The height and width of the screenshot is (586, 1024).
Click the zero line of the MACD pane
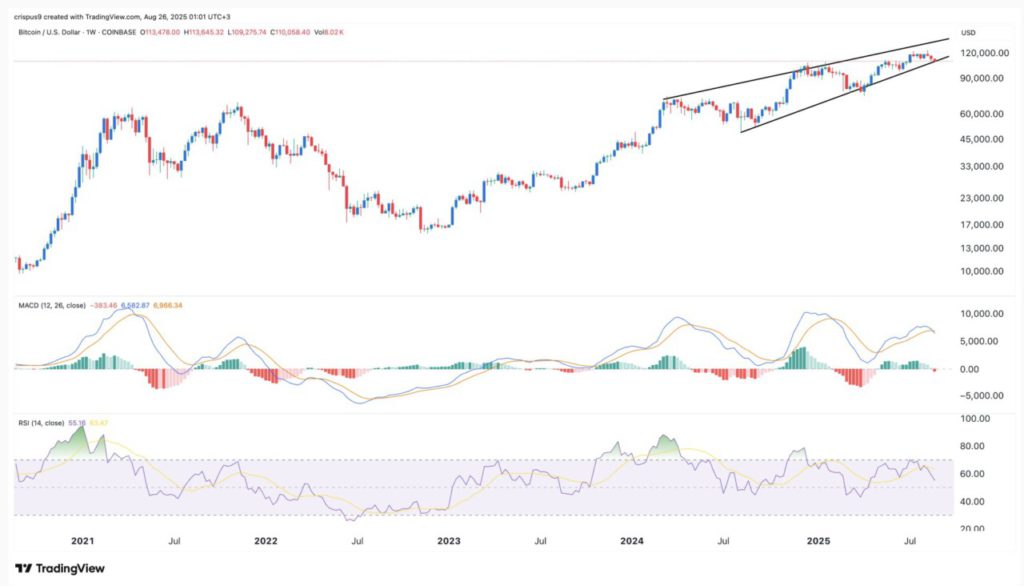tap(500, 366)
